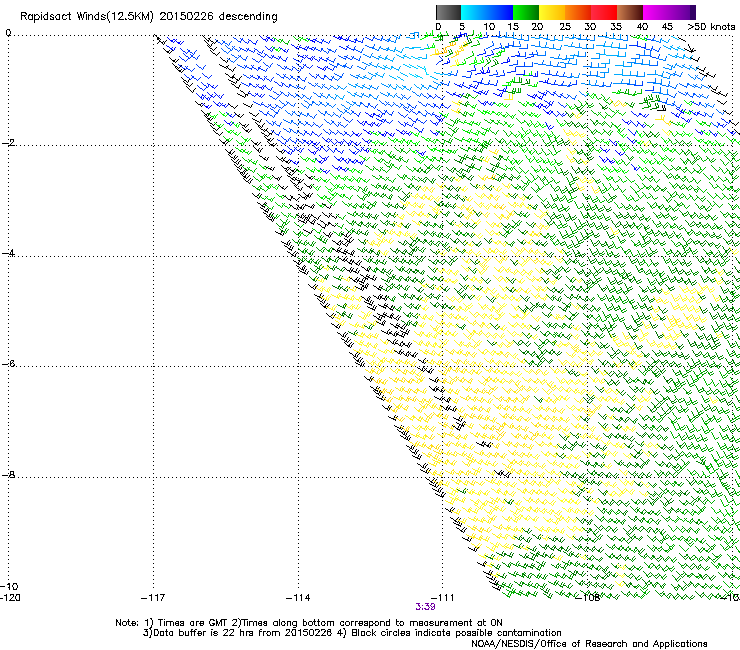
Task: Click the -8 latitude axis label
Action: click(8, 475)
